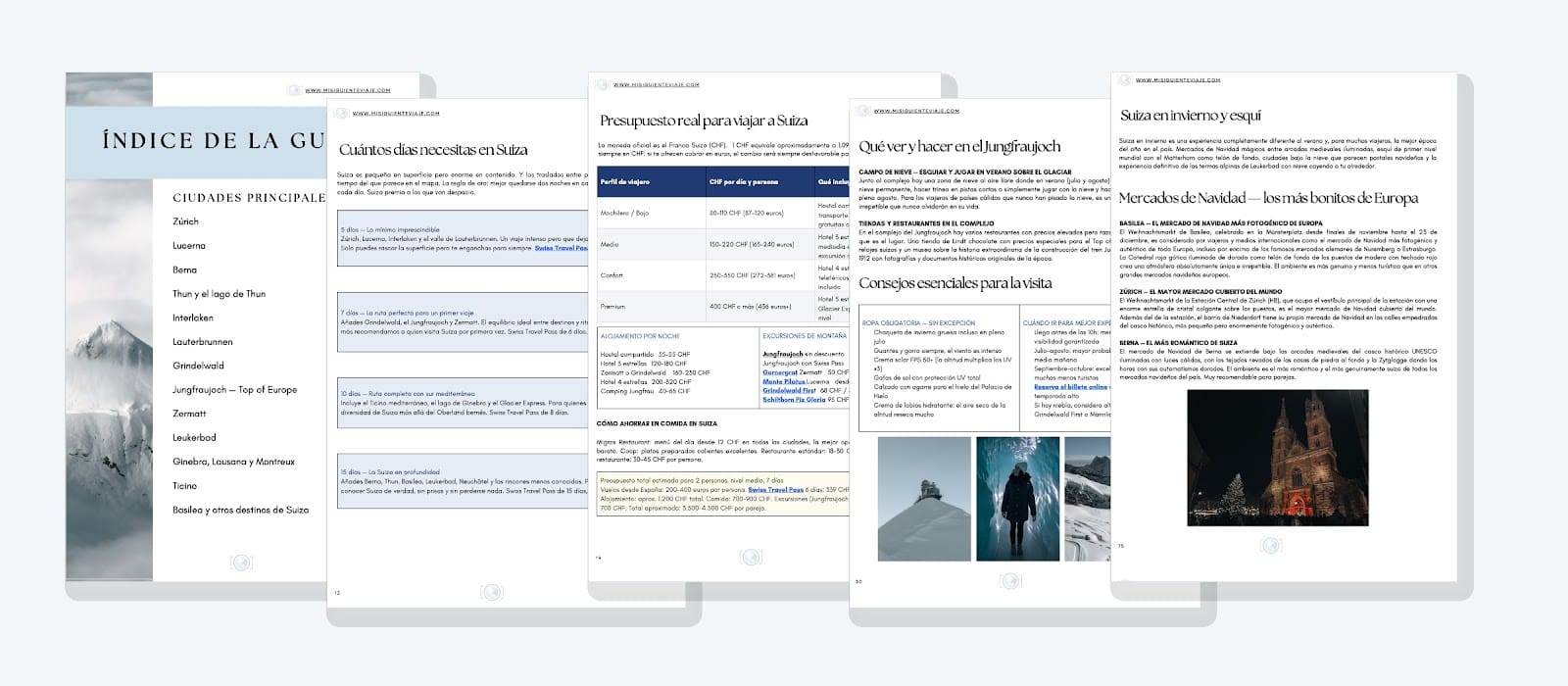Select Jungfraujoch — Top of Europe index entry

234,390
